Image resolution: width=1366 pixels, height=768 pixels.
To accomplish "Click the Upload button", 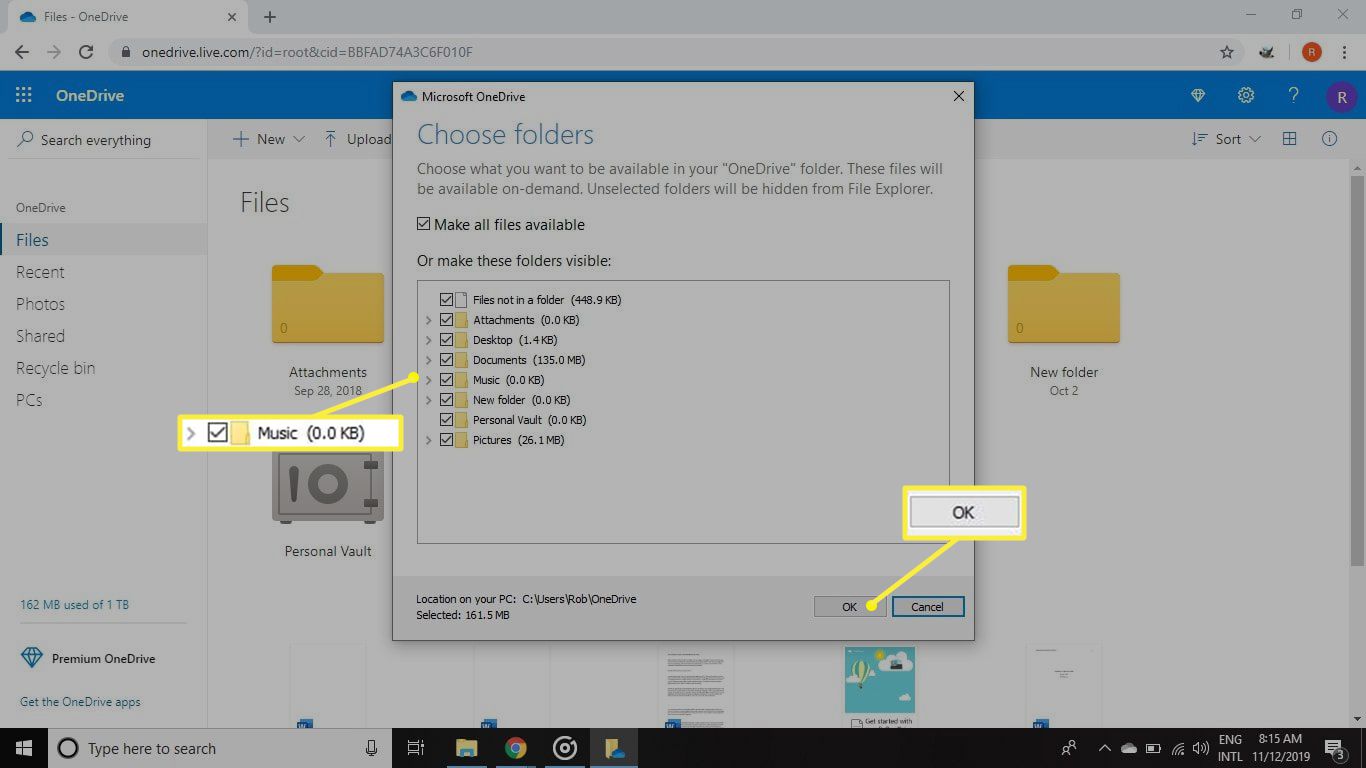I will point(357,139).
